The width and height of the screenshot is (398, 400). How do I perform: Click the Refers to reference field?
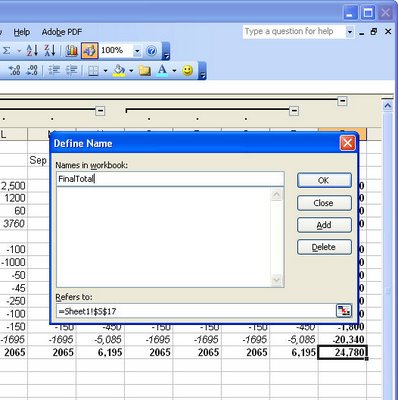196,311
